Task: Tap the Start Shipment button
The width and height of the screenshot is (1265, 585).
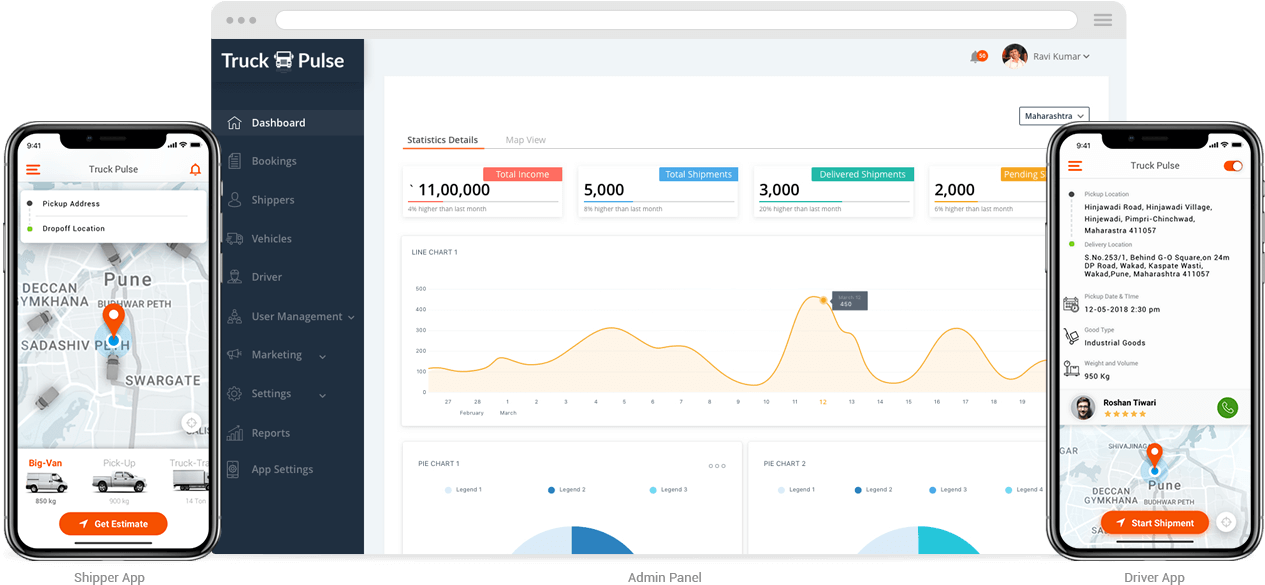Action: [1155, 522]
